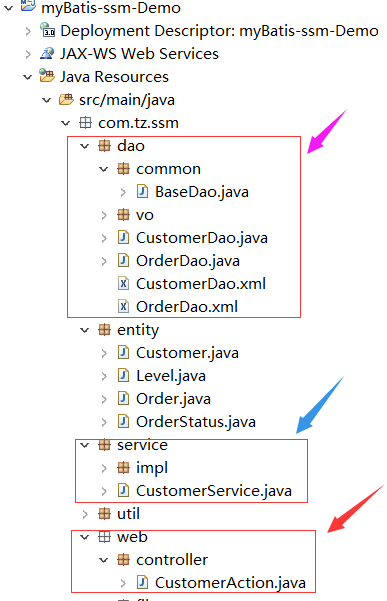The height and width of the screenshot is (601, 387).
Task: Collapse the Java Resources node
Action: (28, 77)
